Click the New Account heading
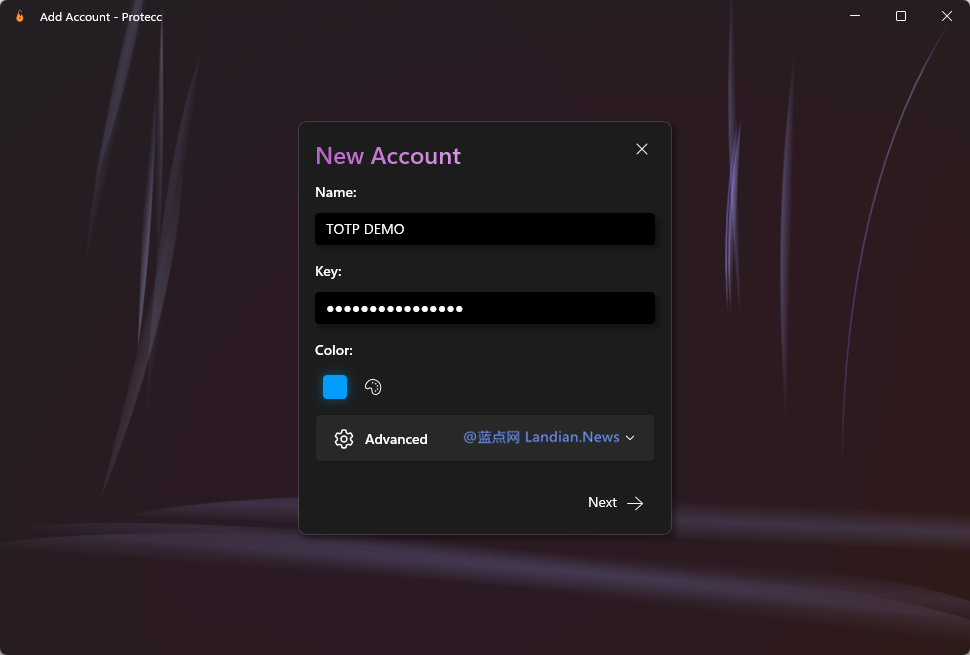Image resolution: width=970 pixels, height=655 pixels. 388,156
